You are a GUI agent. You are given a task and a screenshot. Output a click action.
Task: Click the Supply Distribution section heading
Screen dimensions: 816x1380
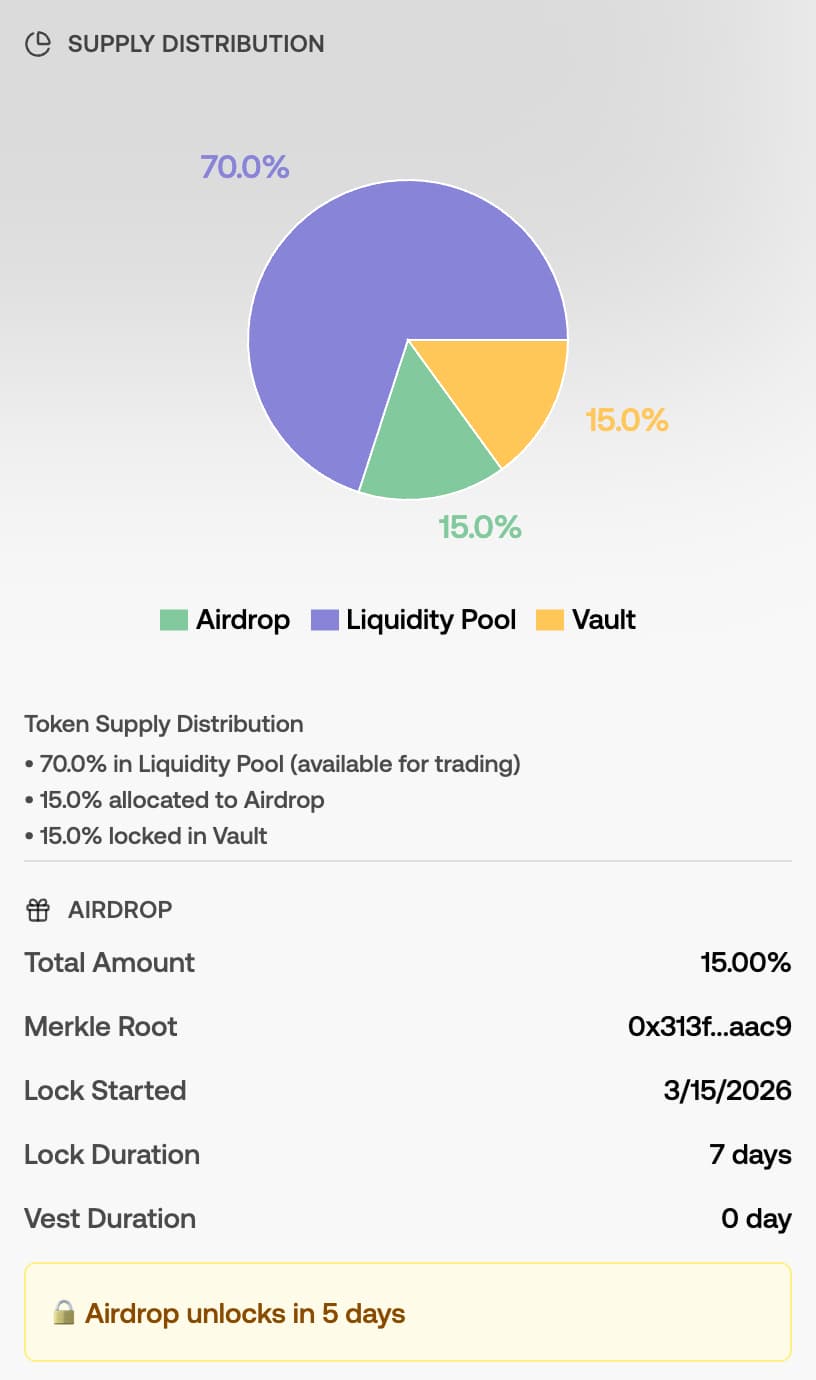coord(196,44)
